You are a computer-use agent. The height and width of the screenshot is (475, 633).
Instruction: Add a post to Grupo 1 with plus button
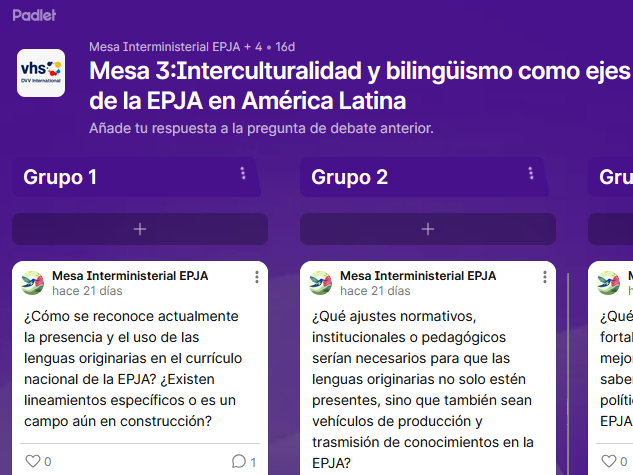(139, 229)
